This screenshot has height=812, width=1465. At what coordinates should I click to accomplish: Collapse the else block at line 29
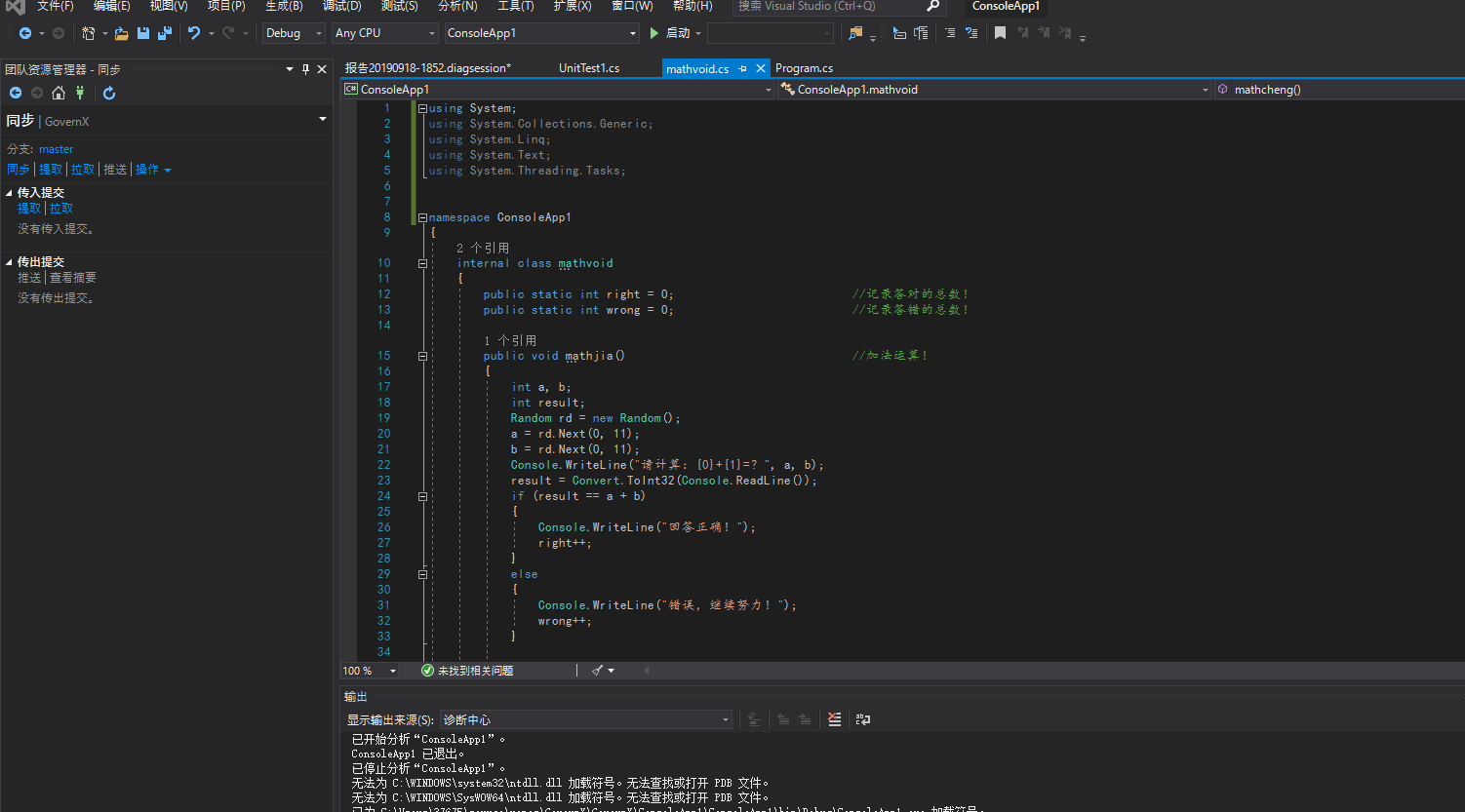pyautogui.click(x=422, y=574)
